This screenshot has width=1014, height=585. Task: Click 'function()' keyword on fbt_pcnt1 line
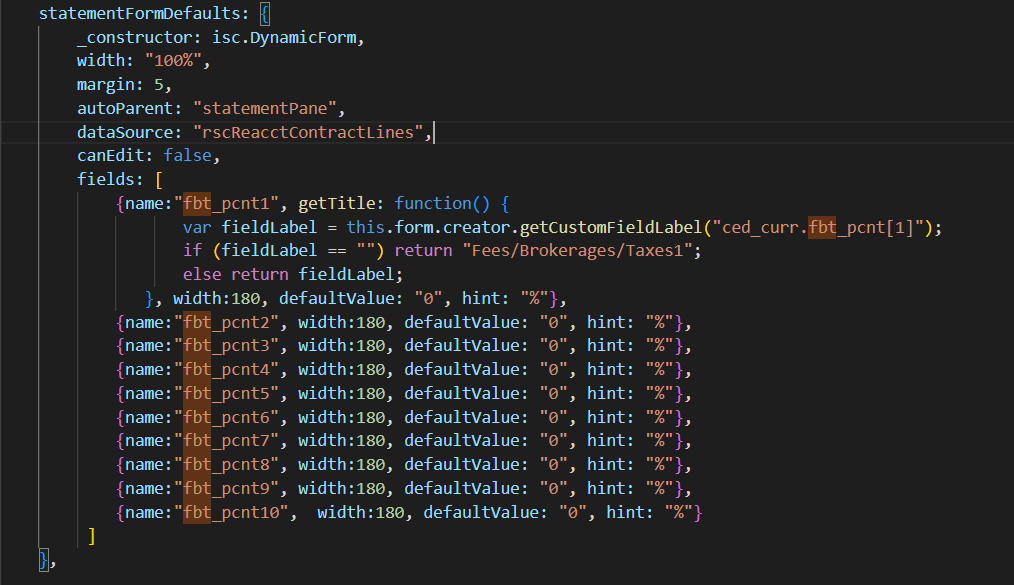(x=442, y=204)
